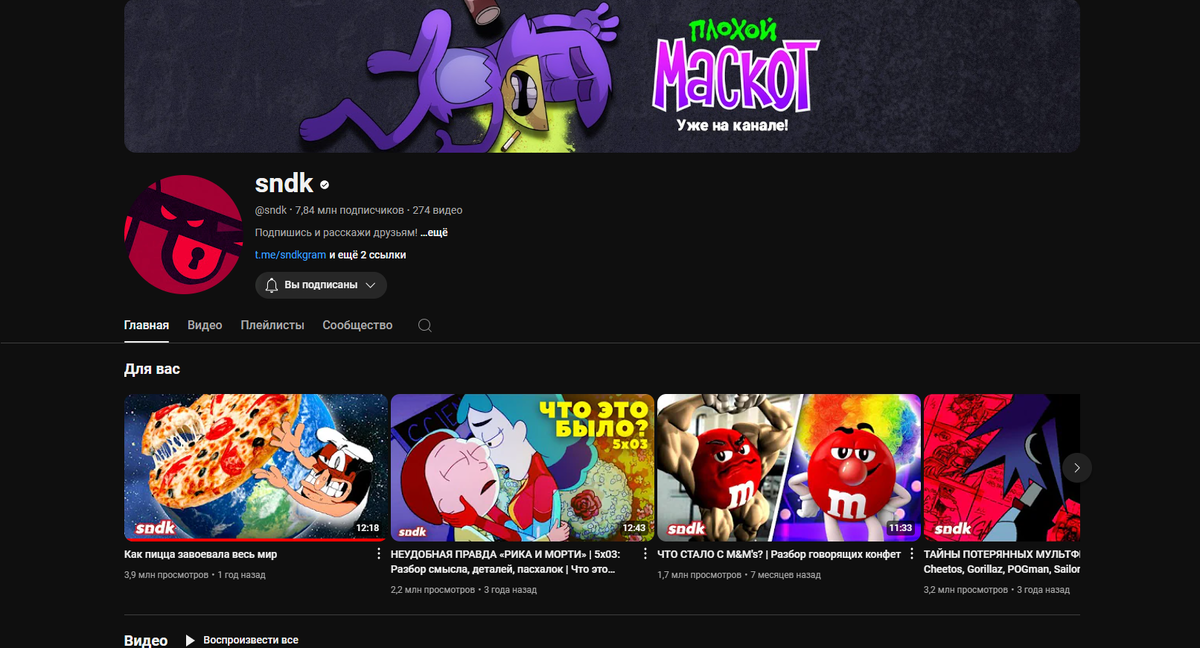
Task: Open the title Как пицца завоевала весь мир
Action: click(x=200, y=554)
